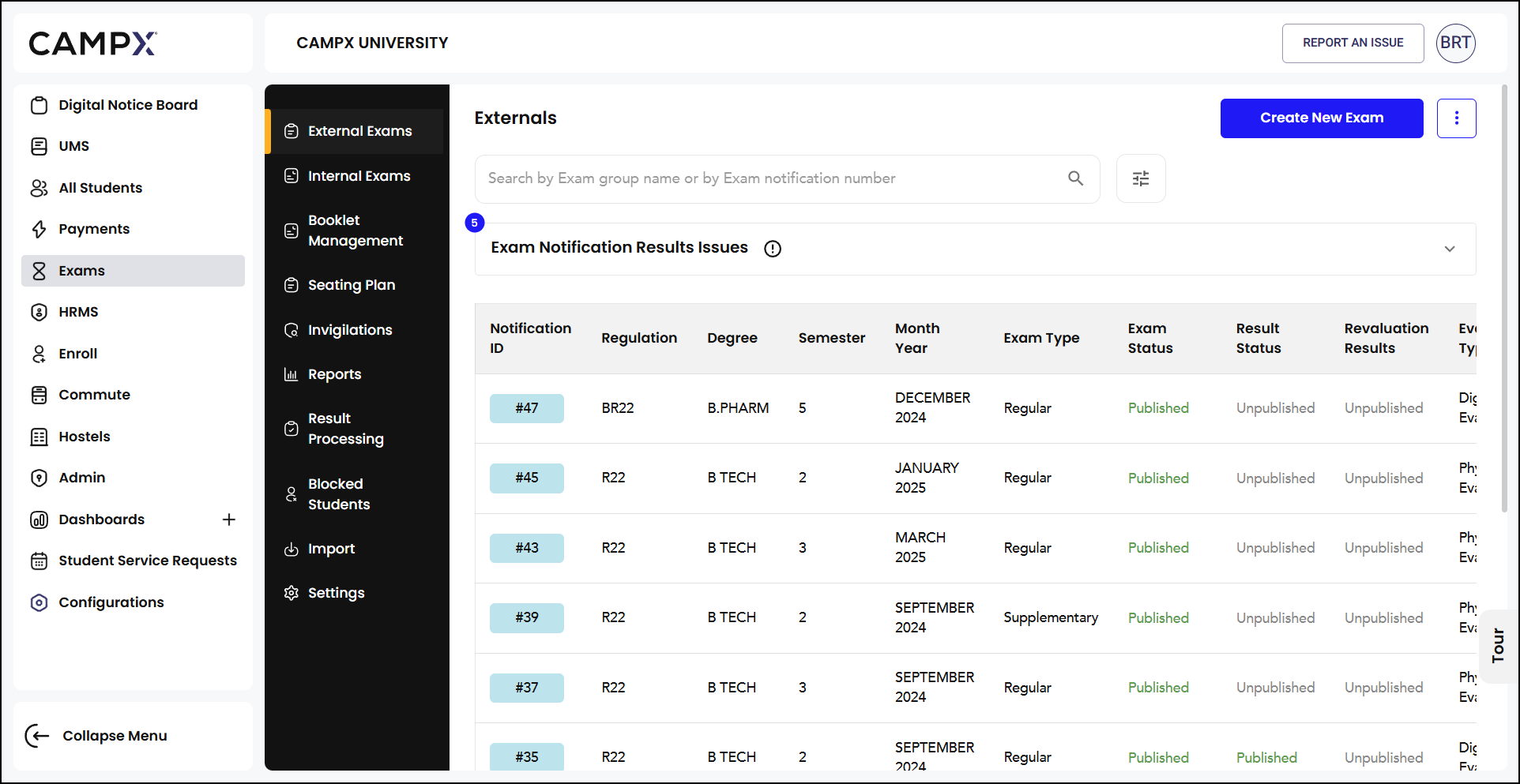Screen dimensions: 1520x784
Task: Click the HRMS sidebar icon
Action: [x=39, y=312]
